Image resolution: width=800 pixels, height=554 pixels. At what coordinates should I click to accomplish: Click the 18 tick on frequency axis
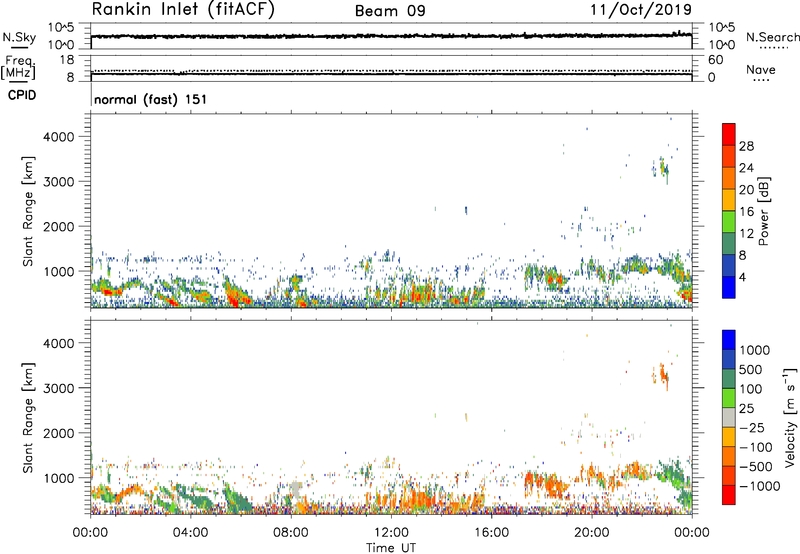click(x=67, y=60)
